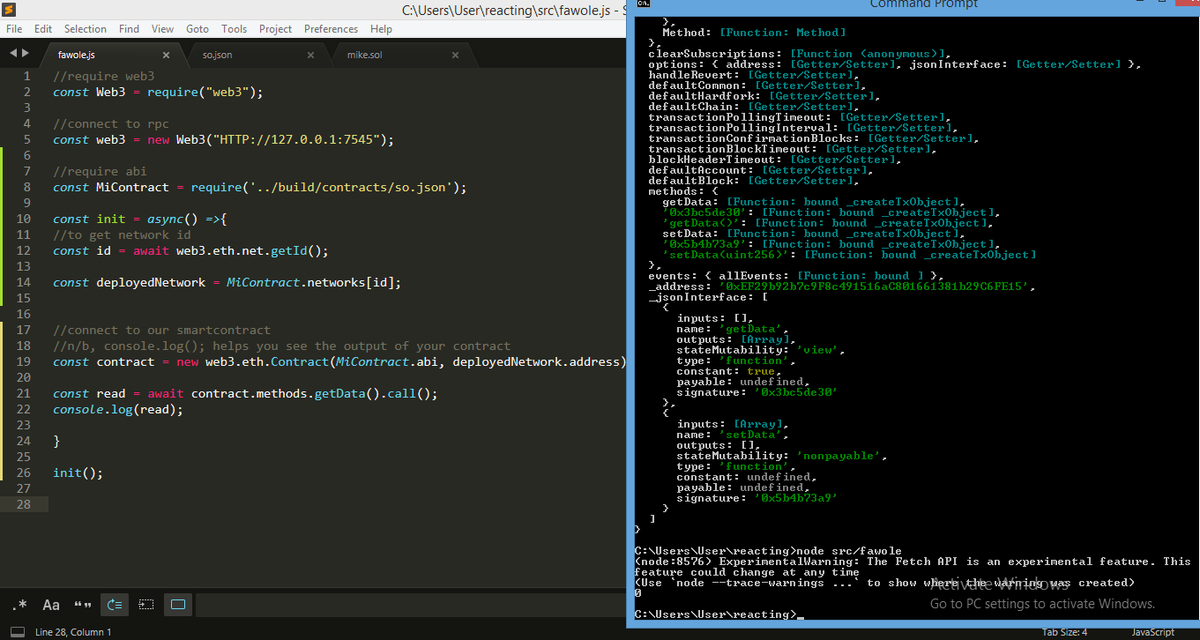Click 'Line 28, Column 1' status text
The image size is (1200, 640).
pos(73,632)
